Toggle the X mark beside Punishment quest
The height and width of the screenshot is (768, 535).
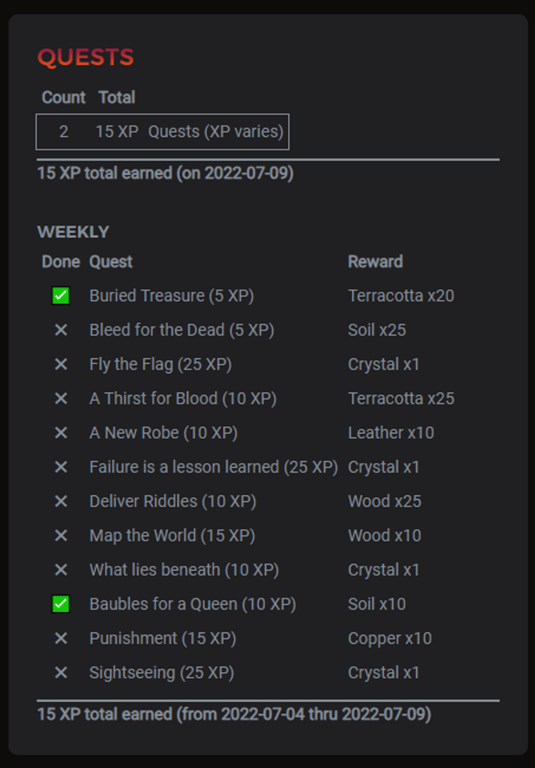tap(61, 639)
